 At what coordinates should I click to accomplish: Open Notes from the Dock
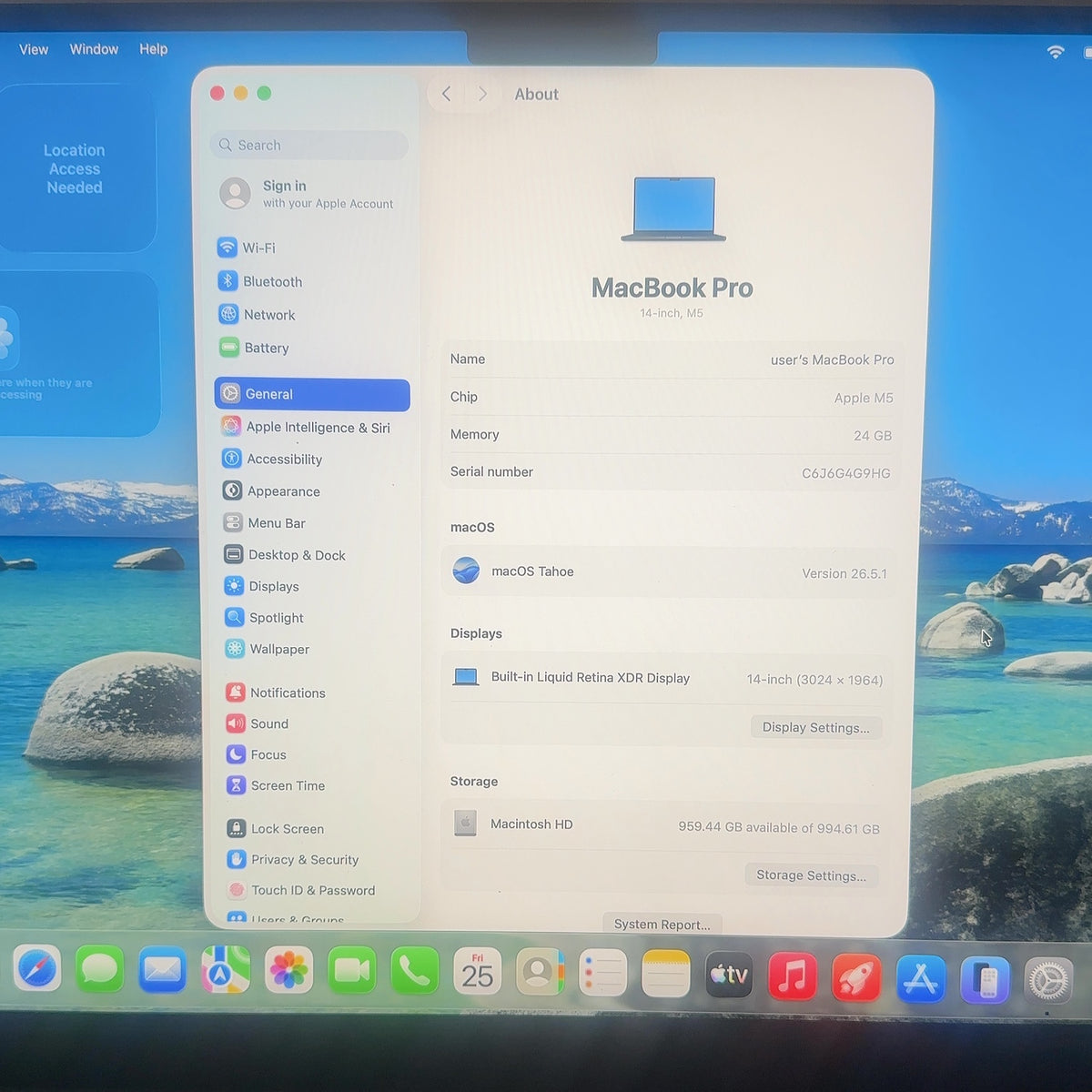666,975
